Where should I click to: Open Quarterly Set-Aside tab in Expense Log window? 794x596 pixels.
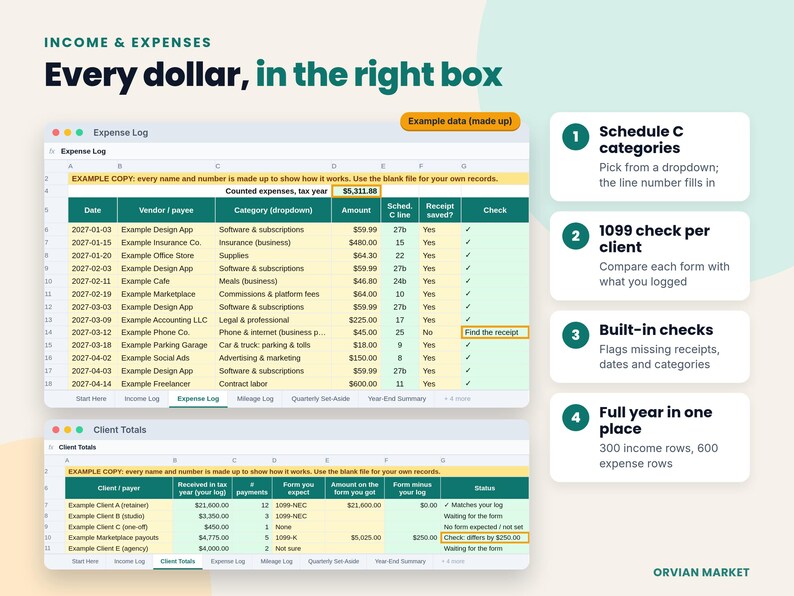pos(321,399)
